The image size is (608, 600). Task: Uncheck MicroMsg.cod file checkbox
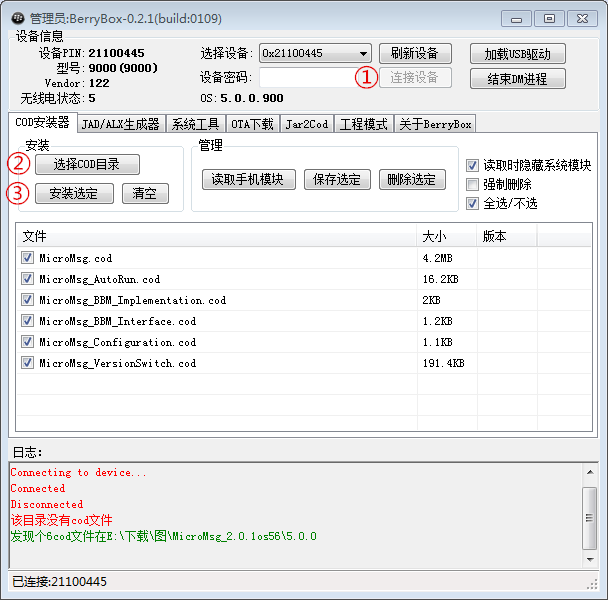pos(27,258)
